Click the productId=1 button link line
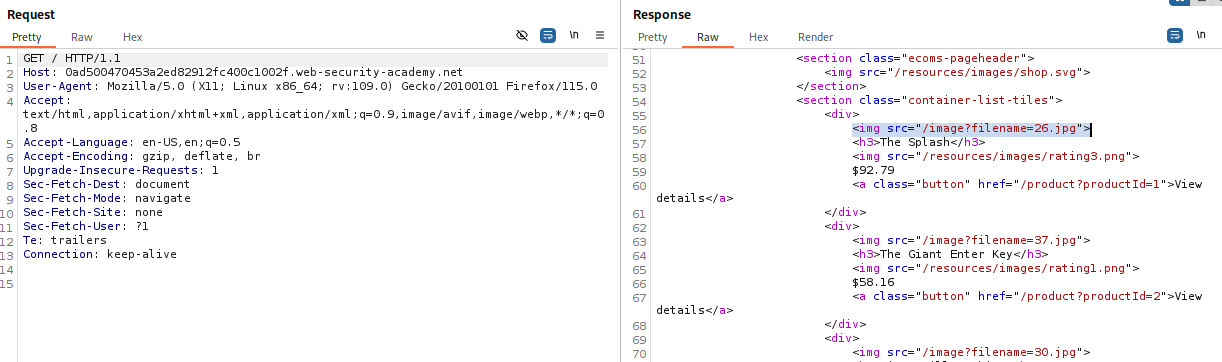This screenshot has width=1222, height=362. pyautogui.click(x=1026, y=185)
